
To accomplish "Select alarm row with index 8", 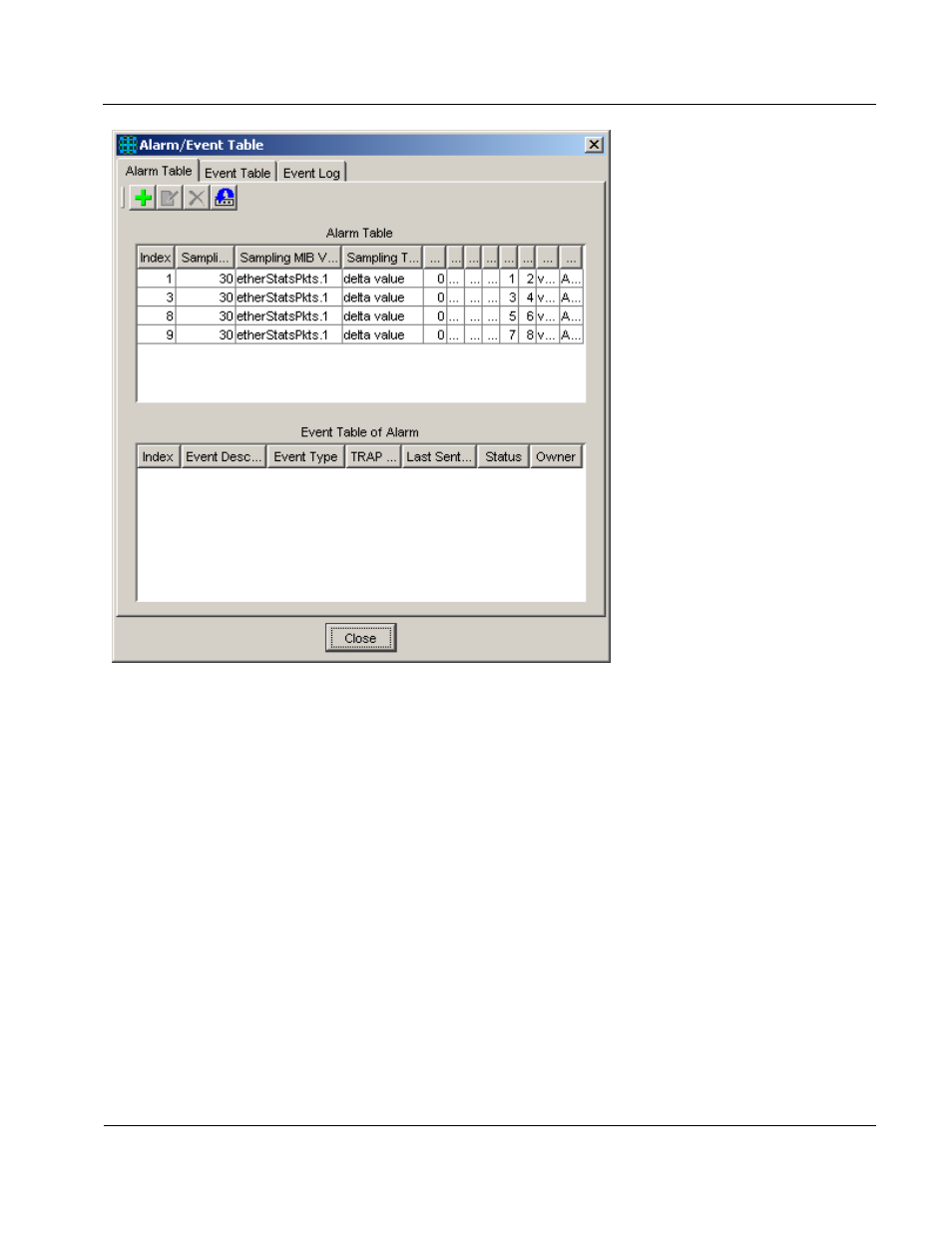I will pyautogui.click(x=359, y=316).
